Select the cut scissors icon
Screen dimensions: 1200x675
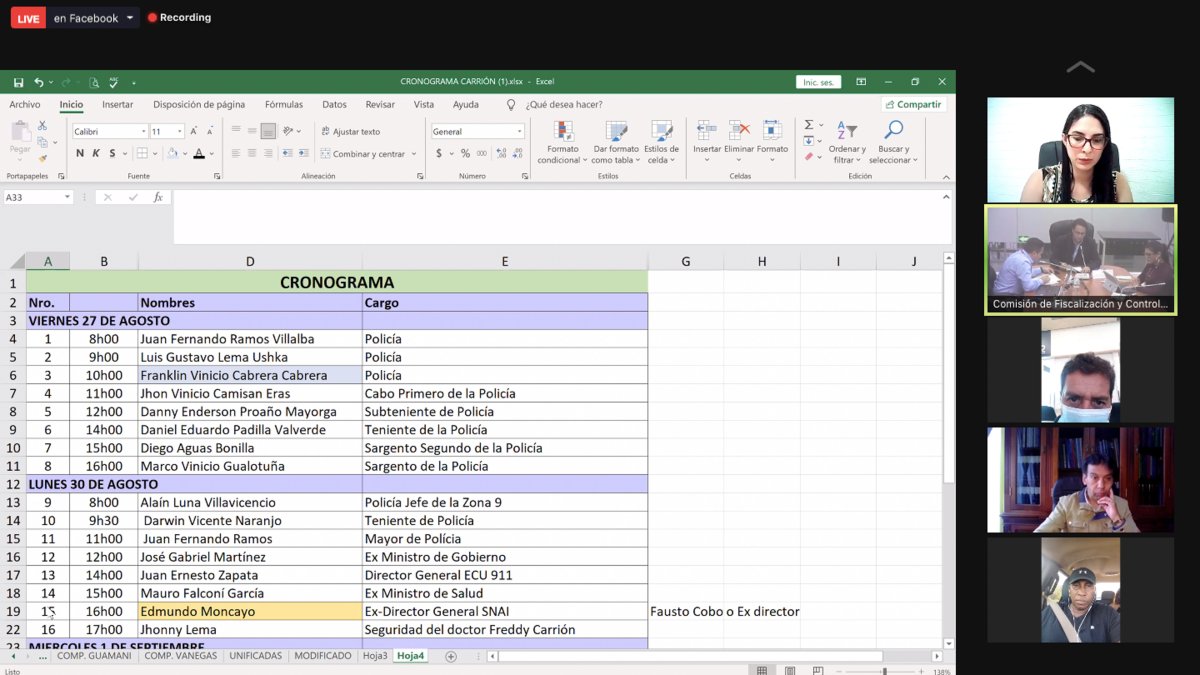[42, 125]
